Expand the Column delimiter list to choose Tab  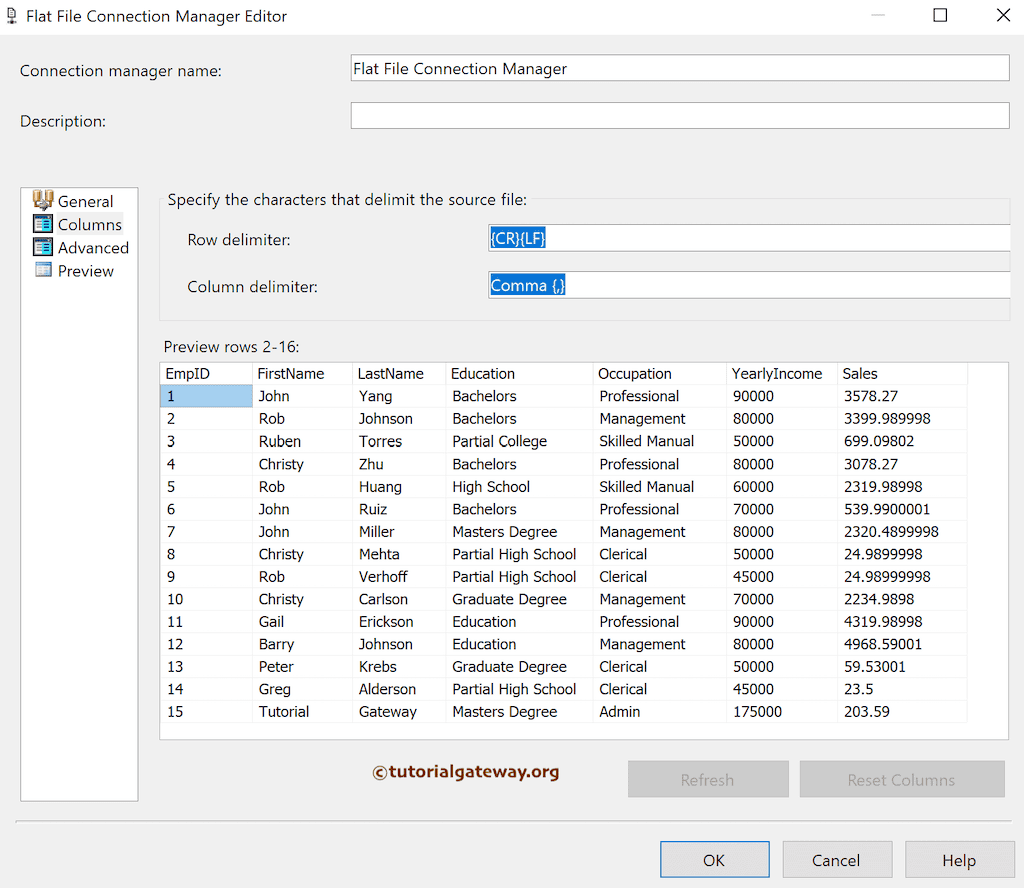point(1000,285)
